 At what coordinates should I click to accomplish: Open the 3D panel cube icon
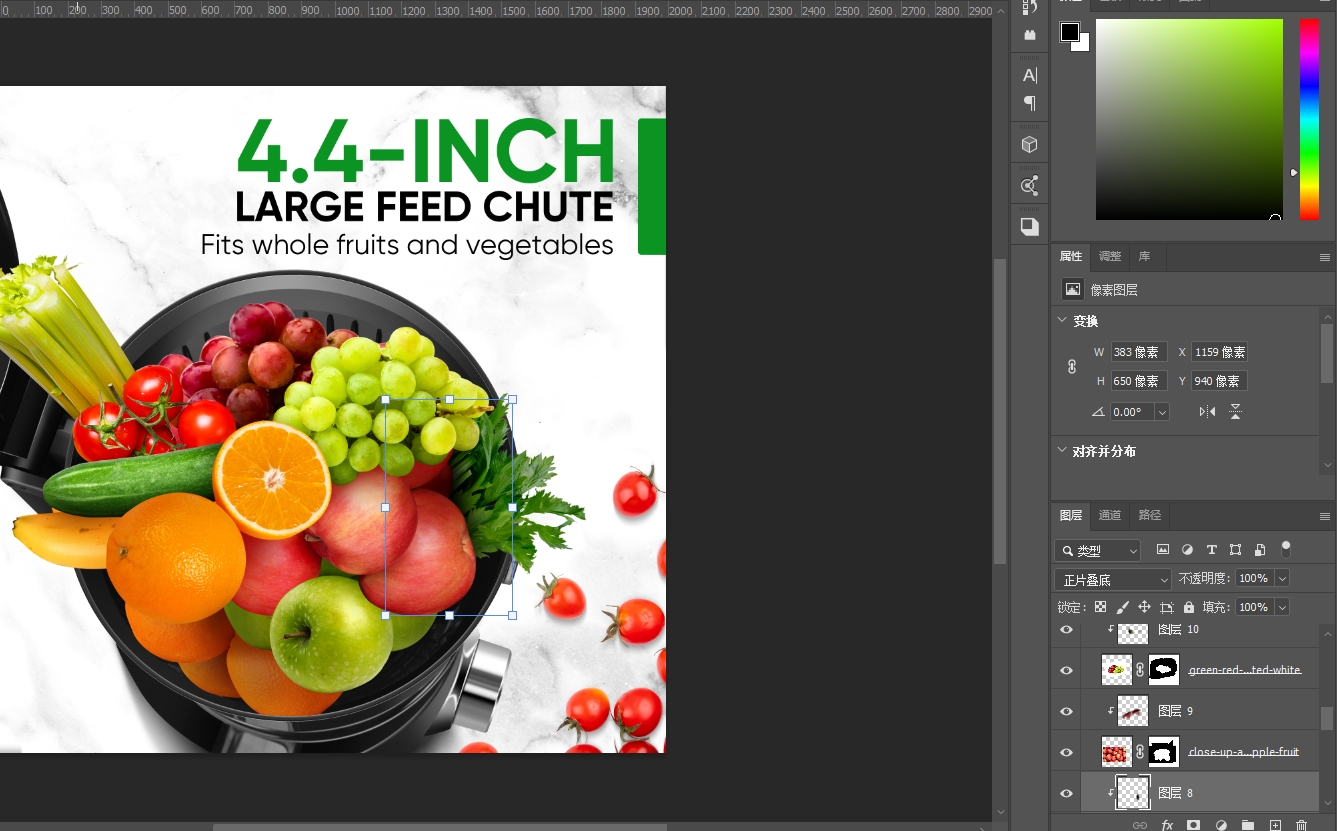click(1029, 145)
